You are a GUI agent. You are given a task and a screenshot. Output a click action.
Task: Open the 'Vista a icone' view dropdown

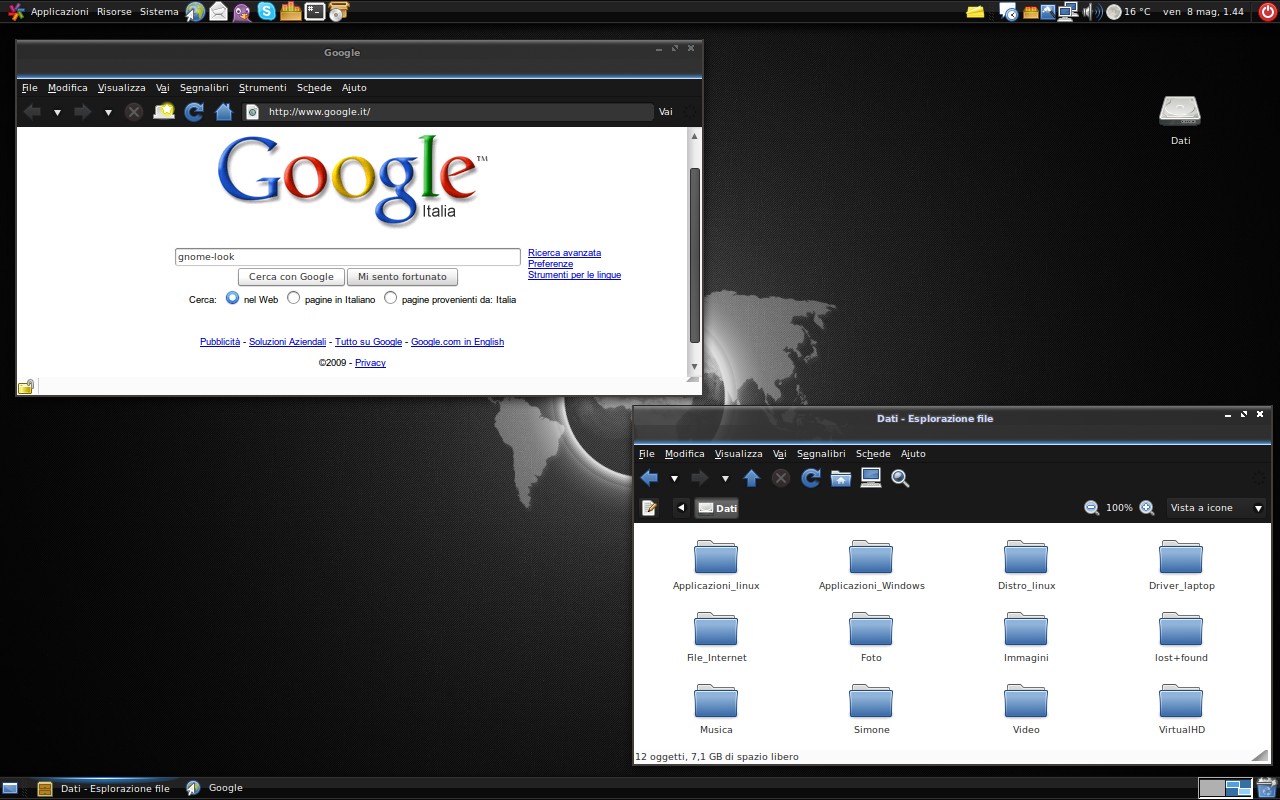point(1216,508)
